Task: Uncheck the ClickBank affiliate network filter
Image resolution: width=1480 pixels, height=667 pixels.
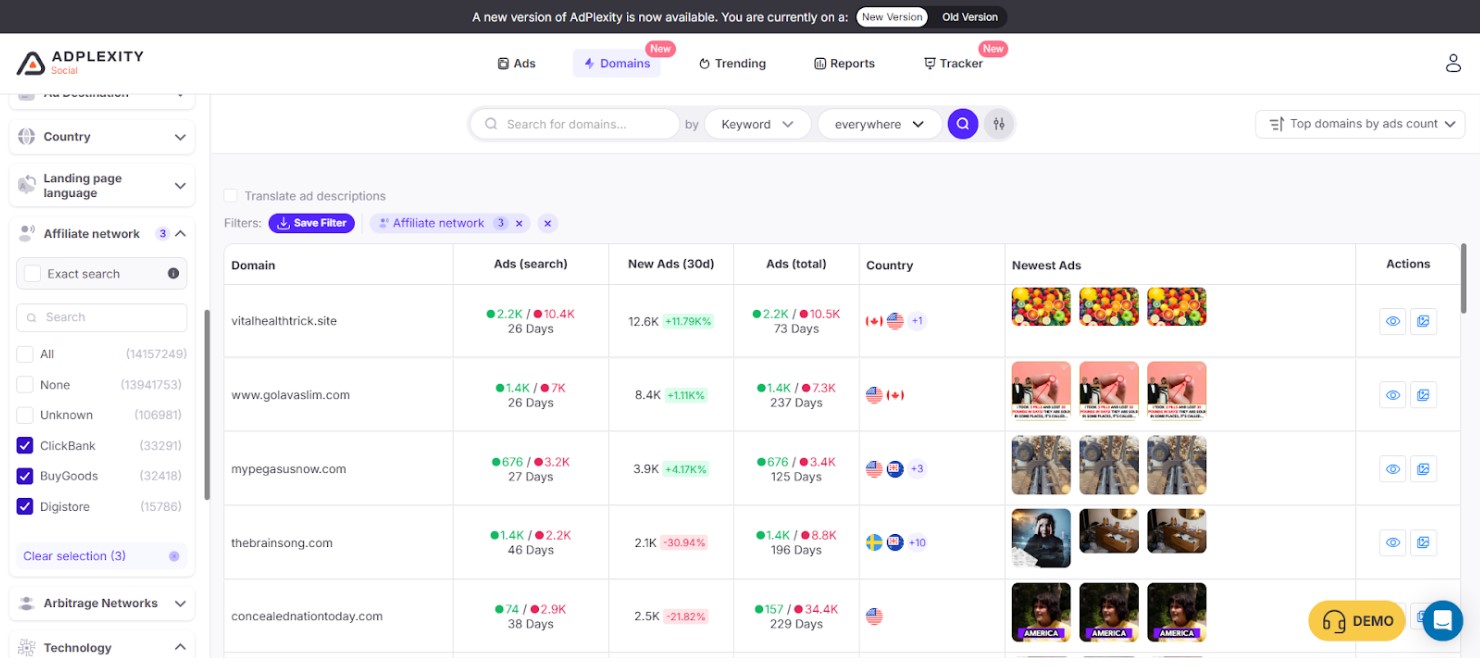Action: click(25, 445)
